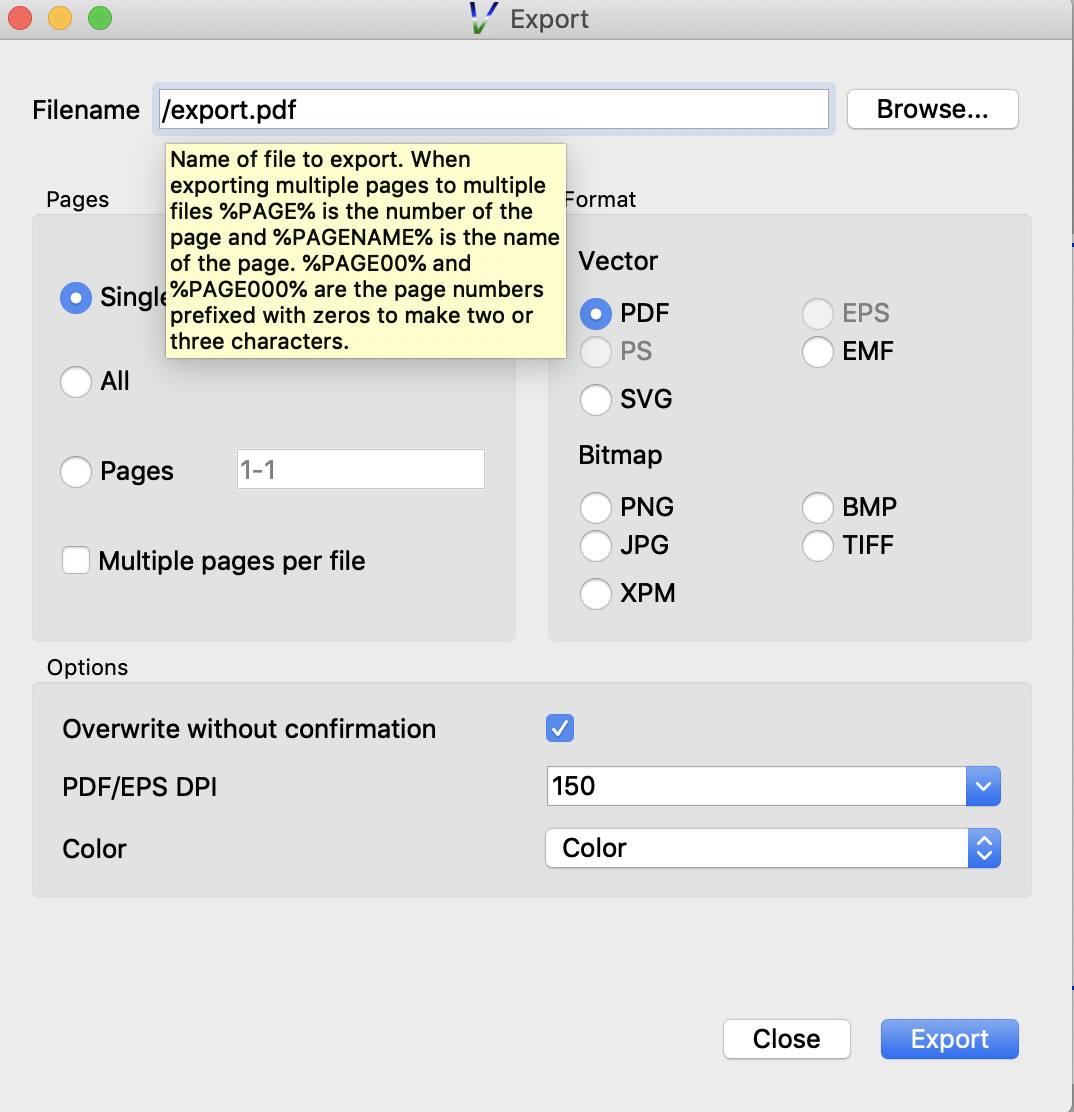Enable Multiple pages per file checkbox
Image resolution: width=1074 pixels, height=1112 pixels.
(x=76, y=560)
